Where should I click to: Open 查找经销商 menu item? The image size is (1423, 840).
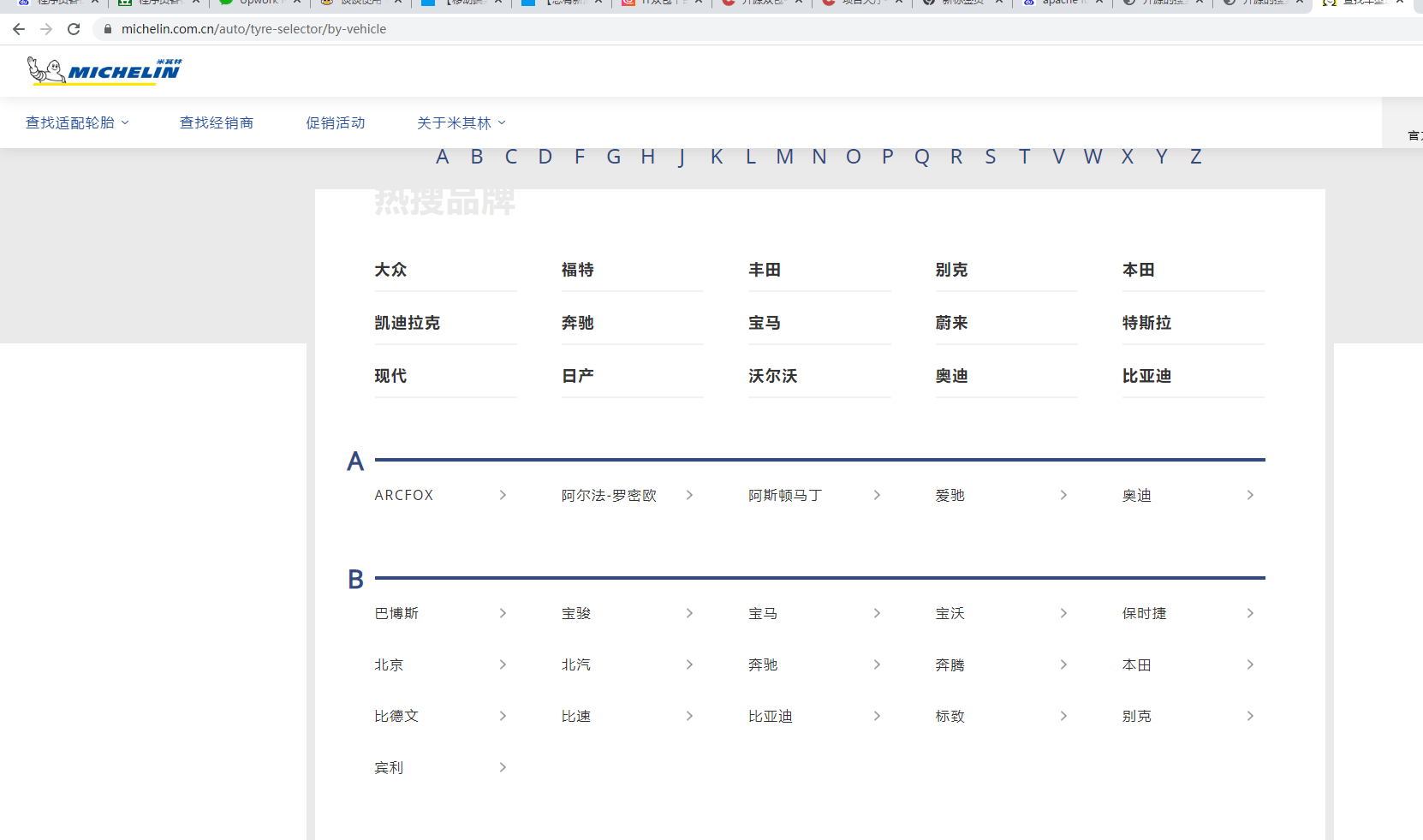tap(217, 122)
